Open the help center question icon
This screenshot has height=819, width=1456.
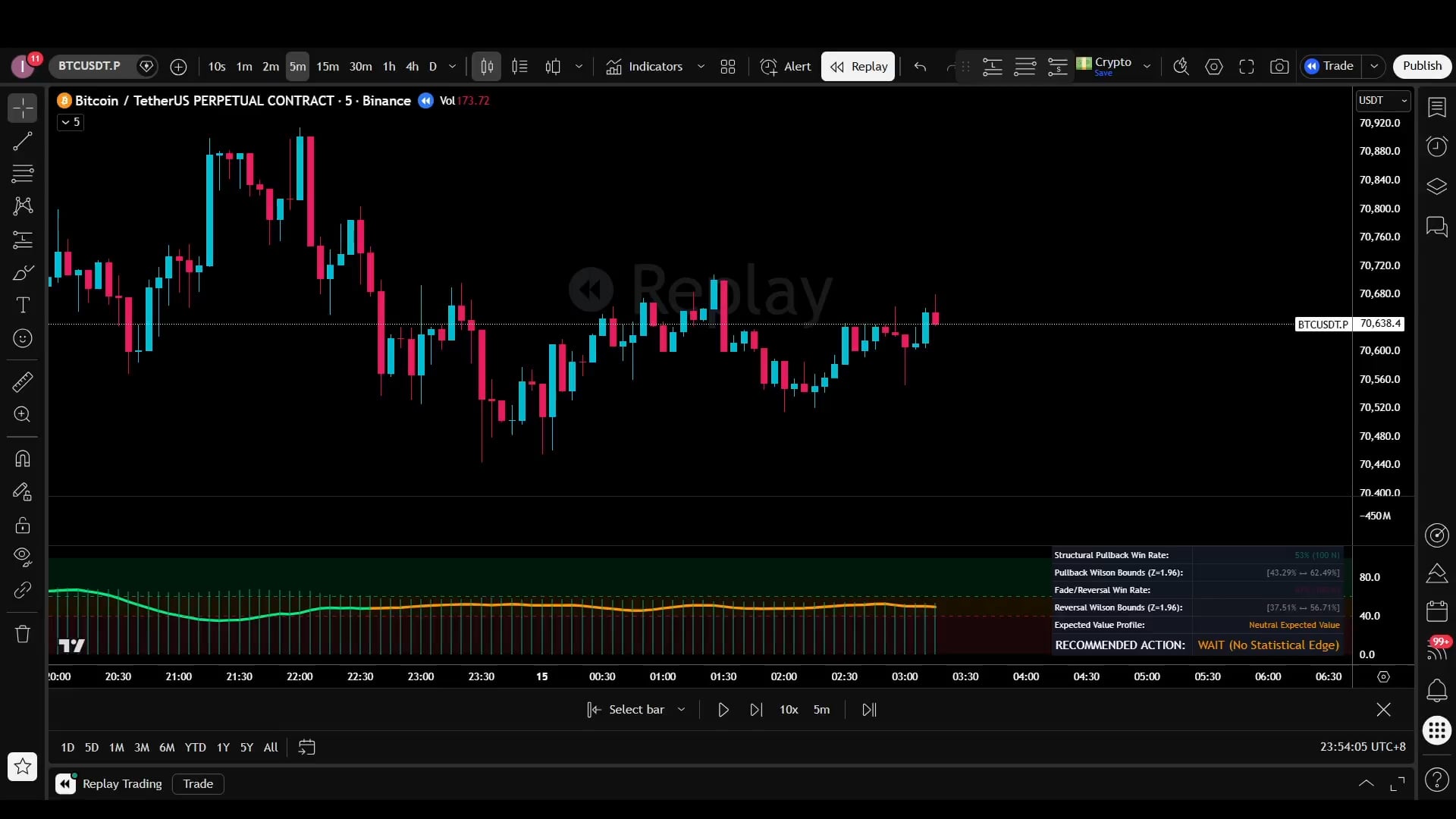click(1437, 780)
